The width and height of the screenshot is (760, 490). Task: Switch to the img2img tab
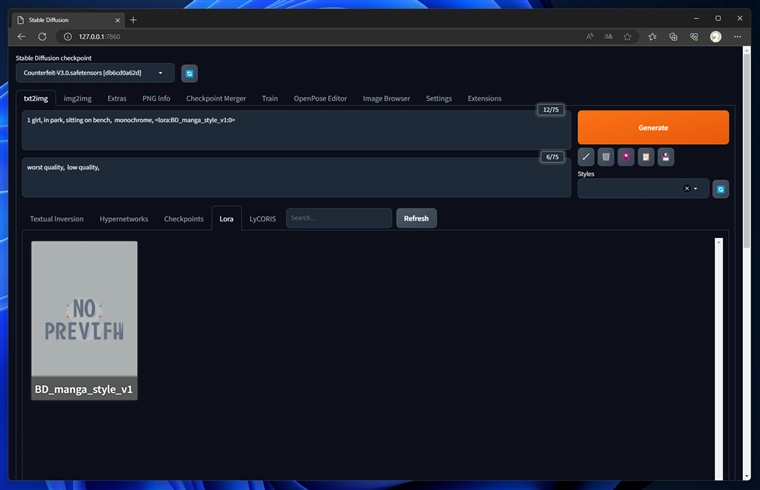pos(78,98)
